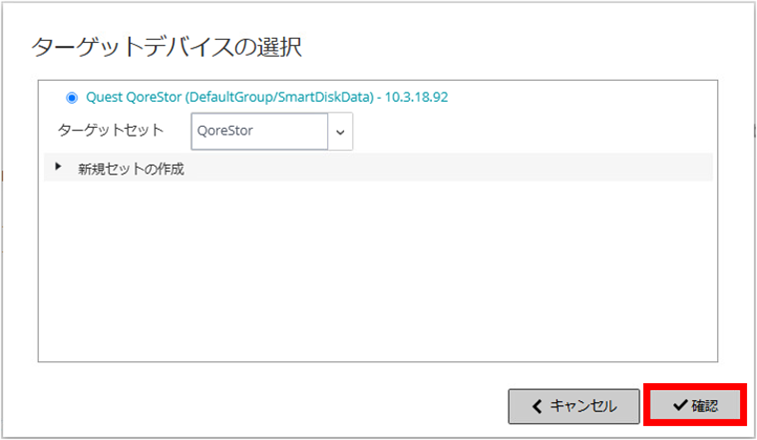Click the ターゲットデバイスの選択 dialog title
The image size is (757, 440).
point(167,47)
